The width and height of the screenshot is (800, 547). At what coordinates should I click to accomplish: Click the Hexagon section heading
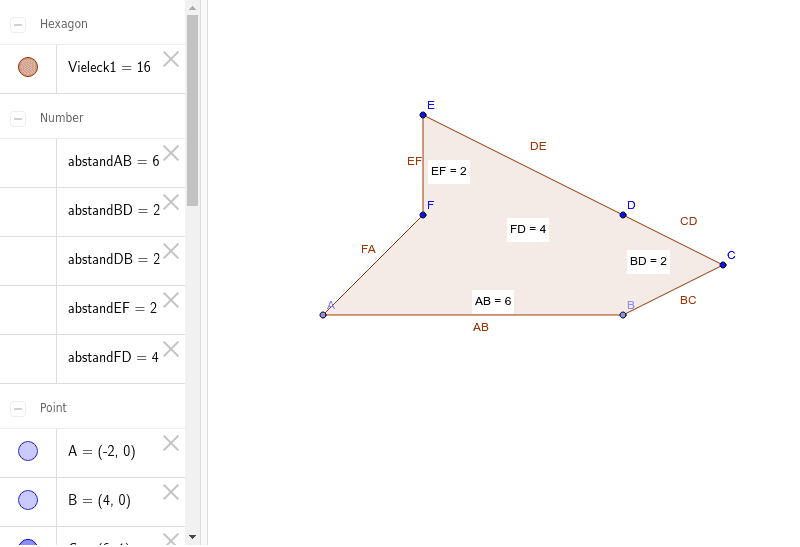(x=64, y=24)
